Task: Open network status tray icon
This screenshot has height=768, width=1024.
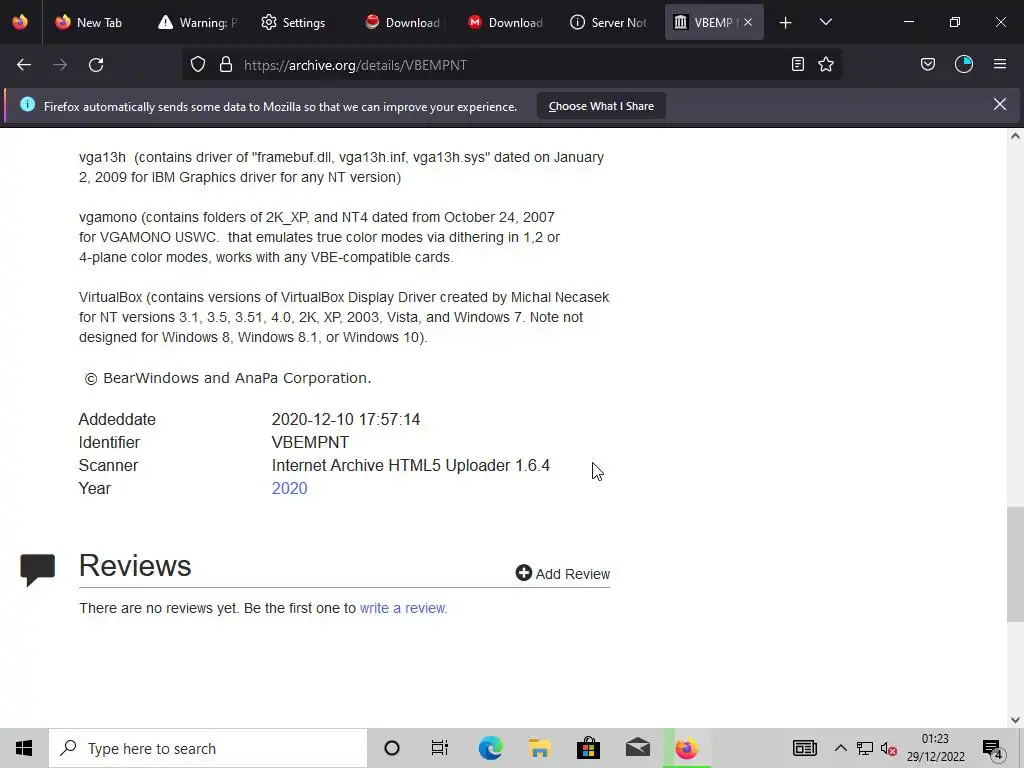Action: click(865, 748)
